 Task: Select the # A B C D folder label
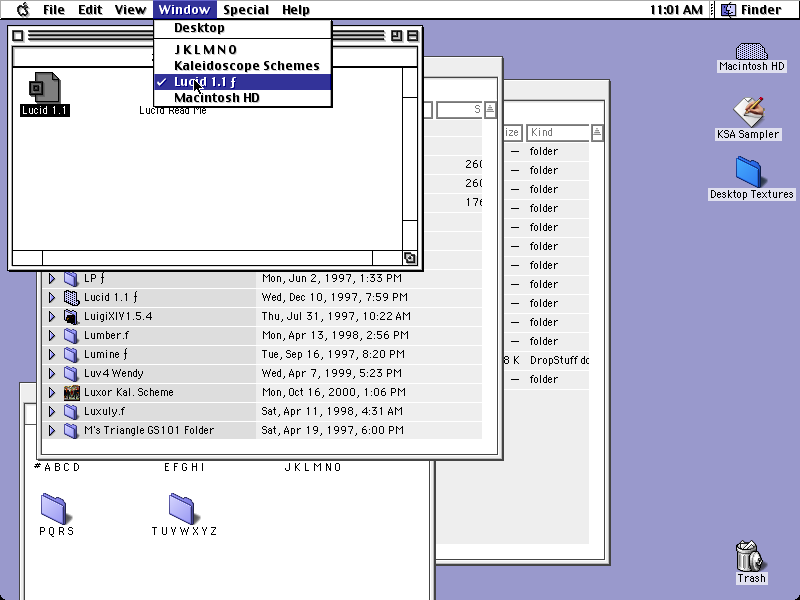coord(57,467)
